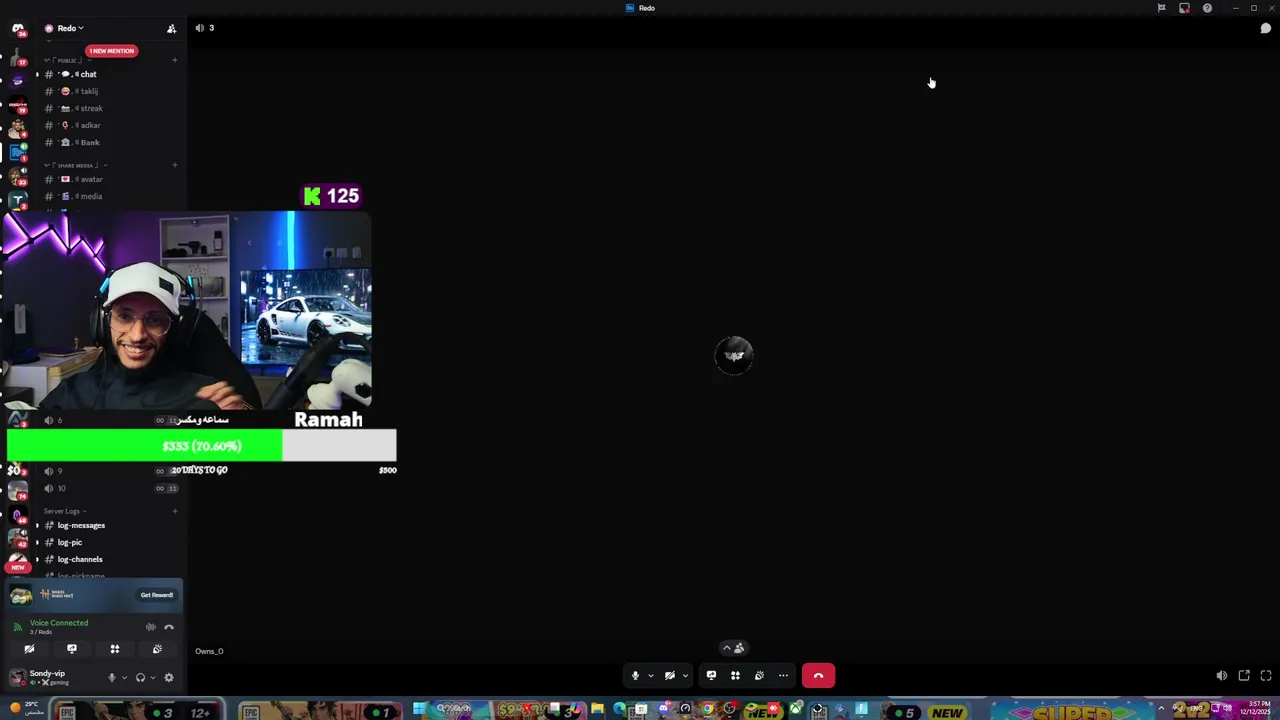Collapse the PUBLIC channel category
The width and height of the screenshot is (1280, 720).
click(68, 60)
